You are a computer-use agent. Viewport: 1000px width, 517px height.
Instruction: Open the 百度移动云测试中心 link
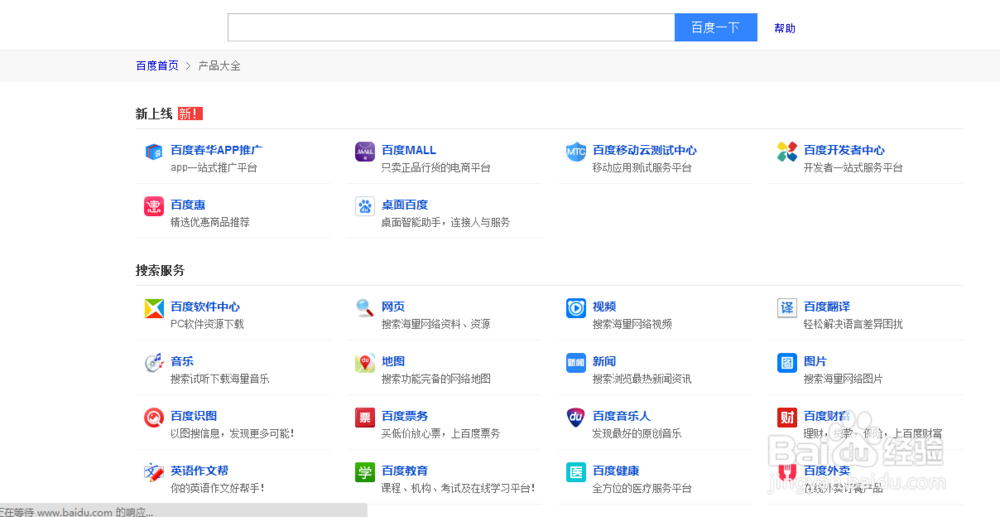(645, 150)
